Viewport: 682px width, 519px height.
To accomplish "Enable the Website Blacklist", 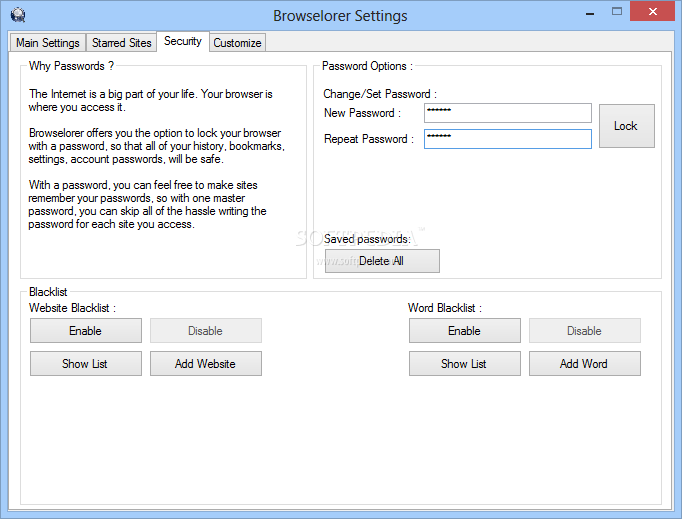I will 86,331.
